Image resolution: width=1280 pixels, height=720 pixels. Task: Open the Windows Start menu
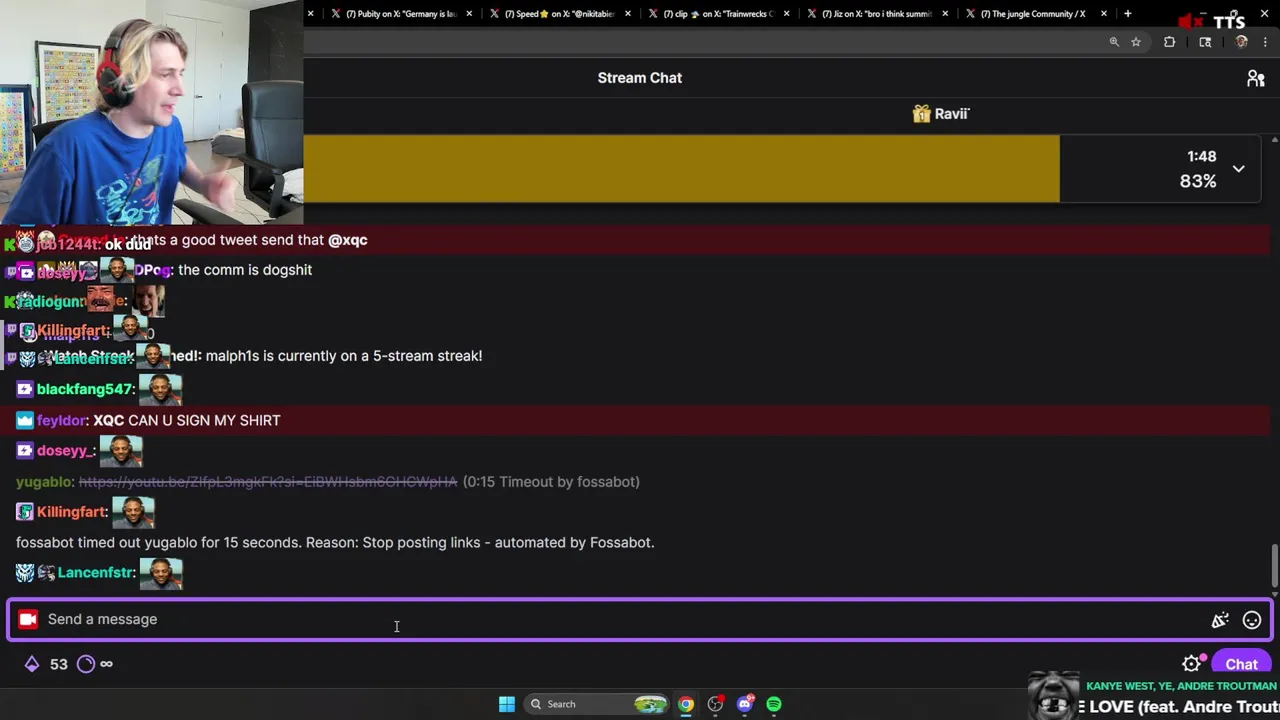507,704
